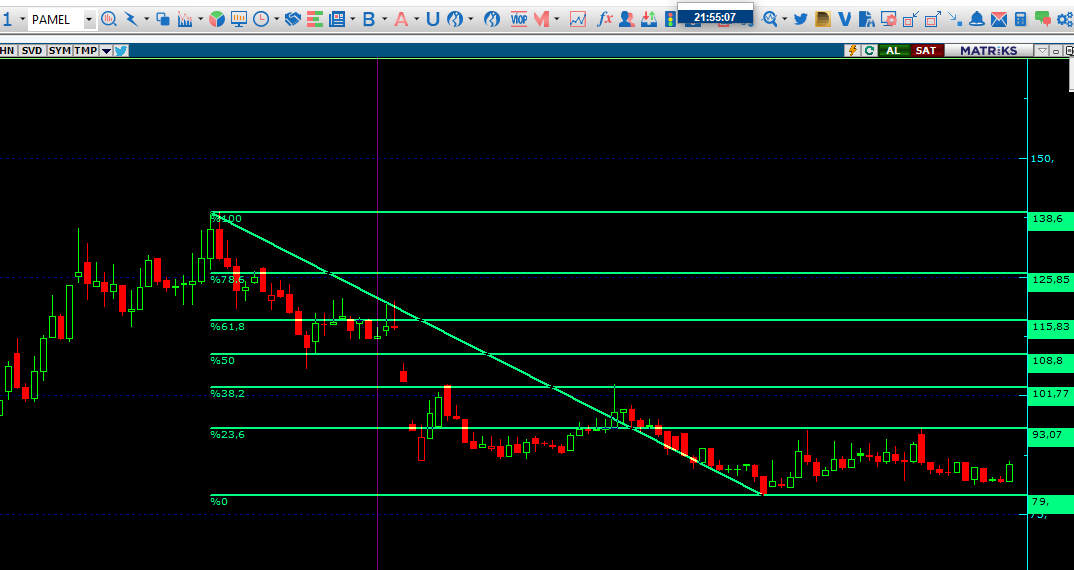The image size is (1074, 570).
Task: Expand dropdown next to the number 1
Action: [23, 19]
